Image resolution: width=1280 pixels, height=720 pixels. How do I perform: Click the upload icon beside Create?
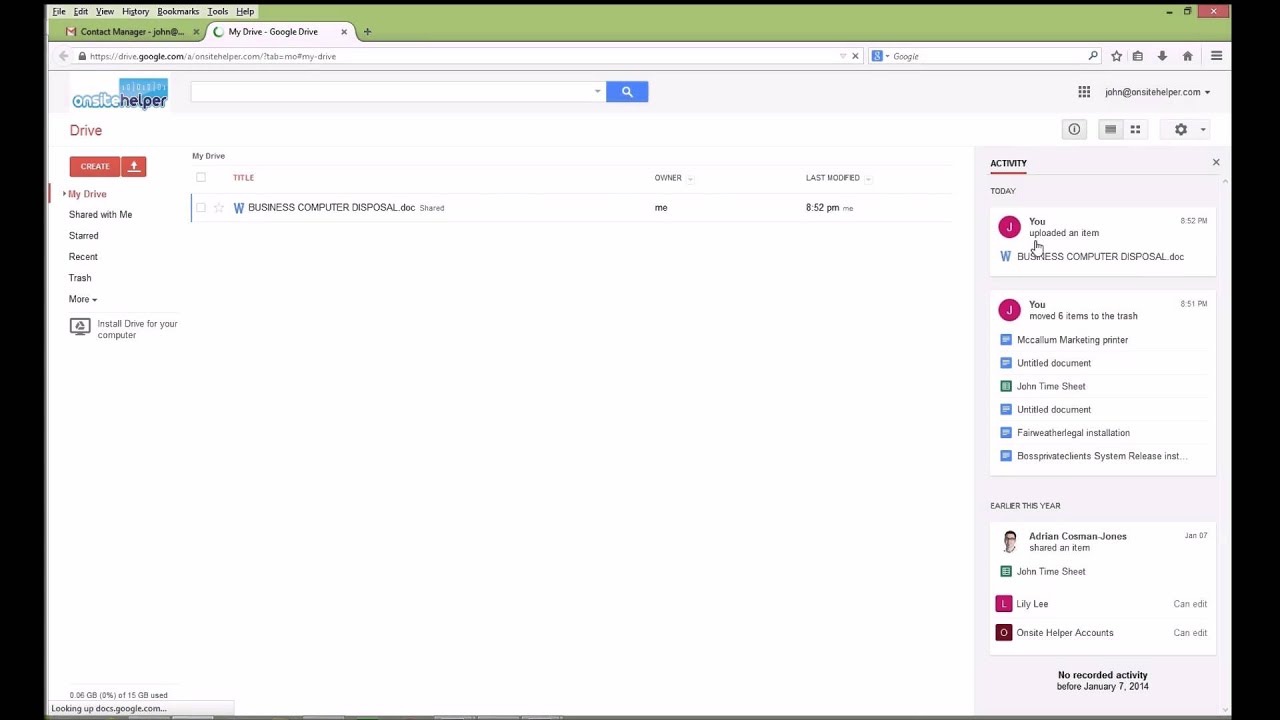click(x=133, y=166)
